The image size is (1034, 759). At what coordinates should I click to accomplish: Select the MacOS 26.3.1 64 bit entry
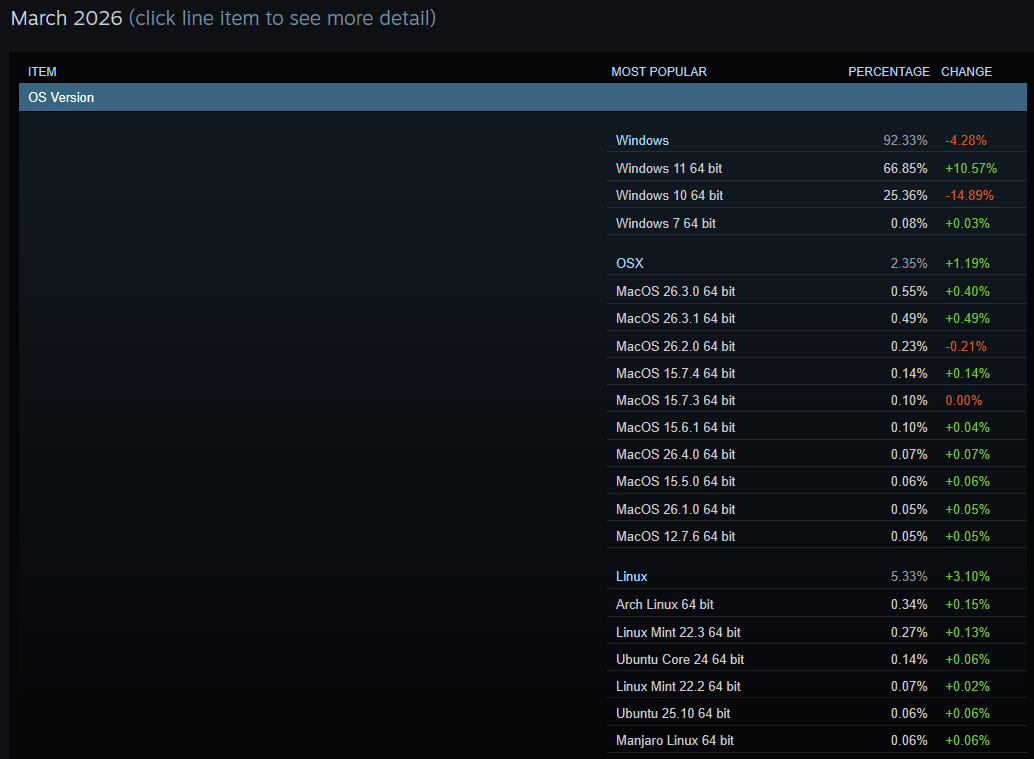click(x=816, y=318)
